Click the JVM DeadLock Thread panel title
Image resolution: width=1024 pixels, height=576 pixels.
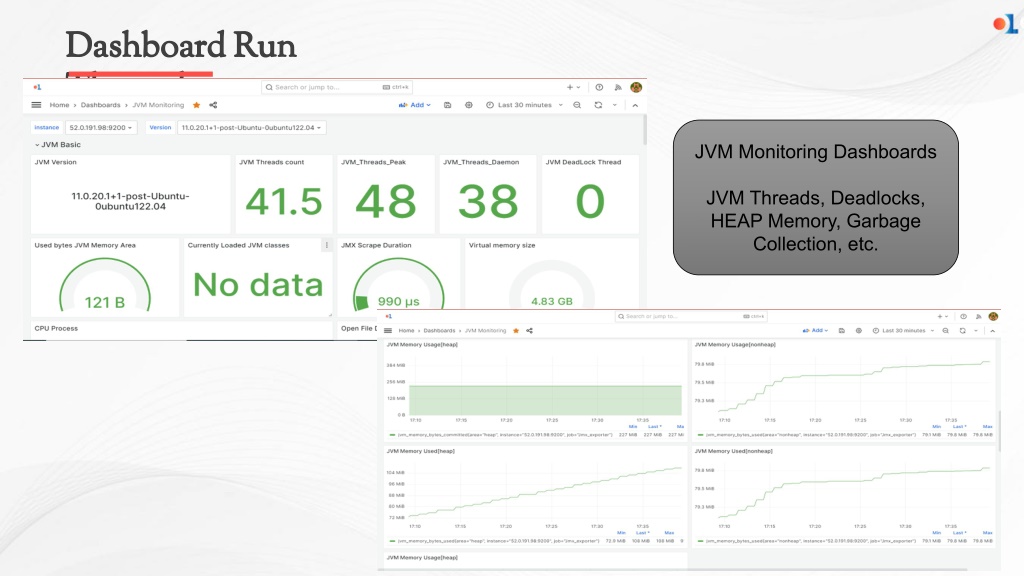point(583,162)
